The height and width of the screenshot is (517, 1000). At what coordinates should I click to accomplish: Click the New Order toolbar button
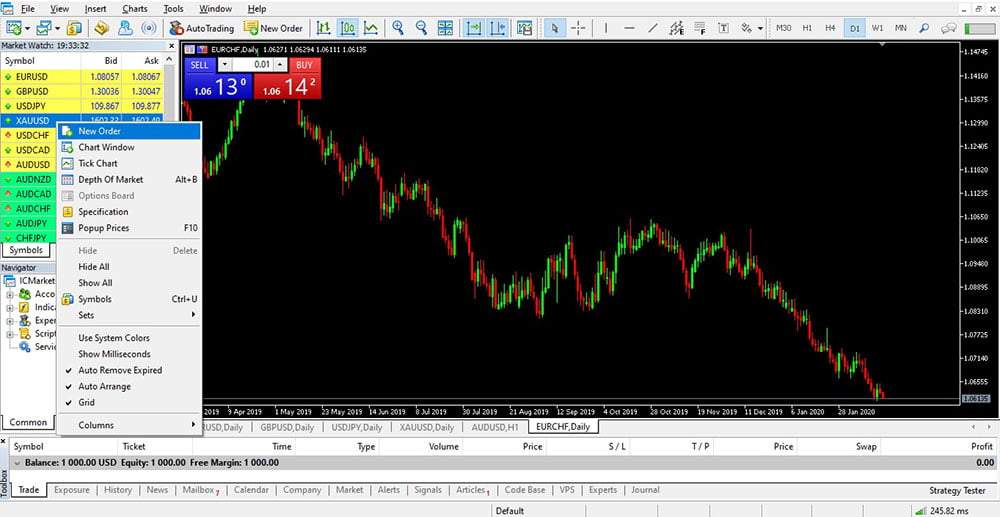click(273, 28)
